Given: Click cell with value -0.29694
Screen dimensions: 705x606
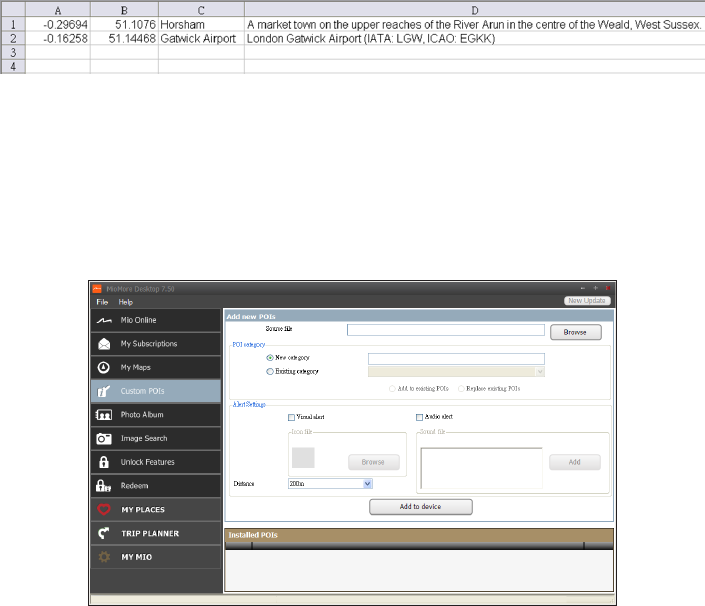Looking at the screenshot, I should pos(58,25).
